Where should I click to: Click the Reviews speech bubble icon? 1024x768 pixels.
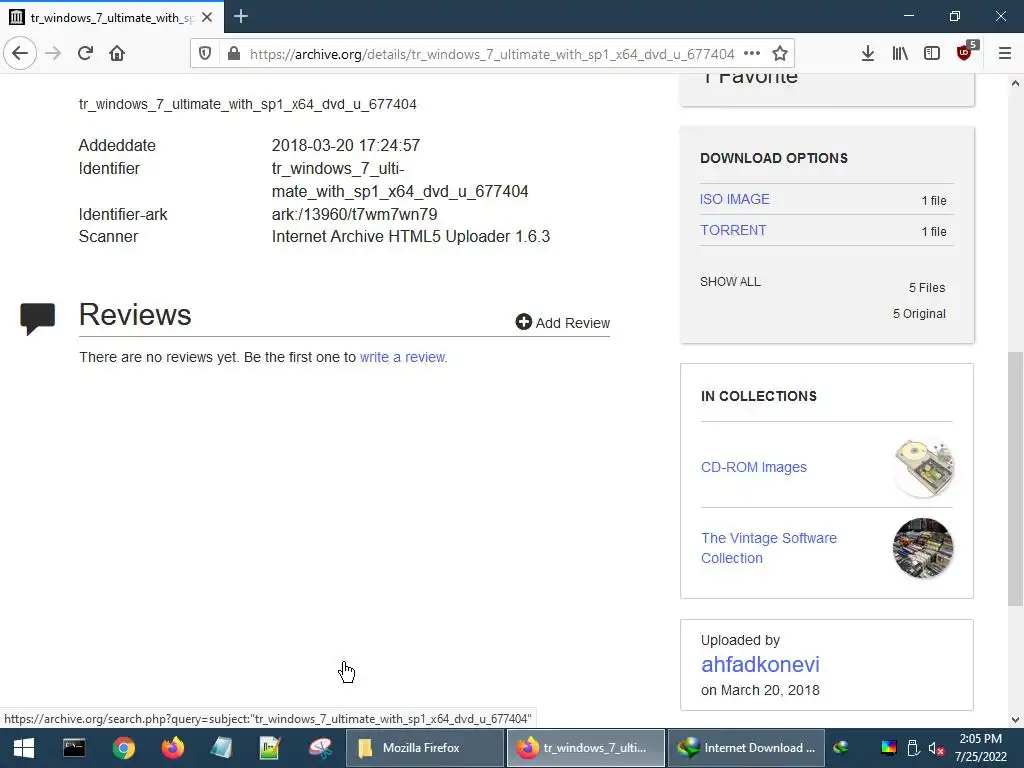38,319
